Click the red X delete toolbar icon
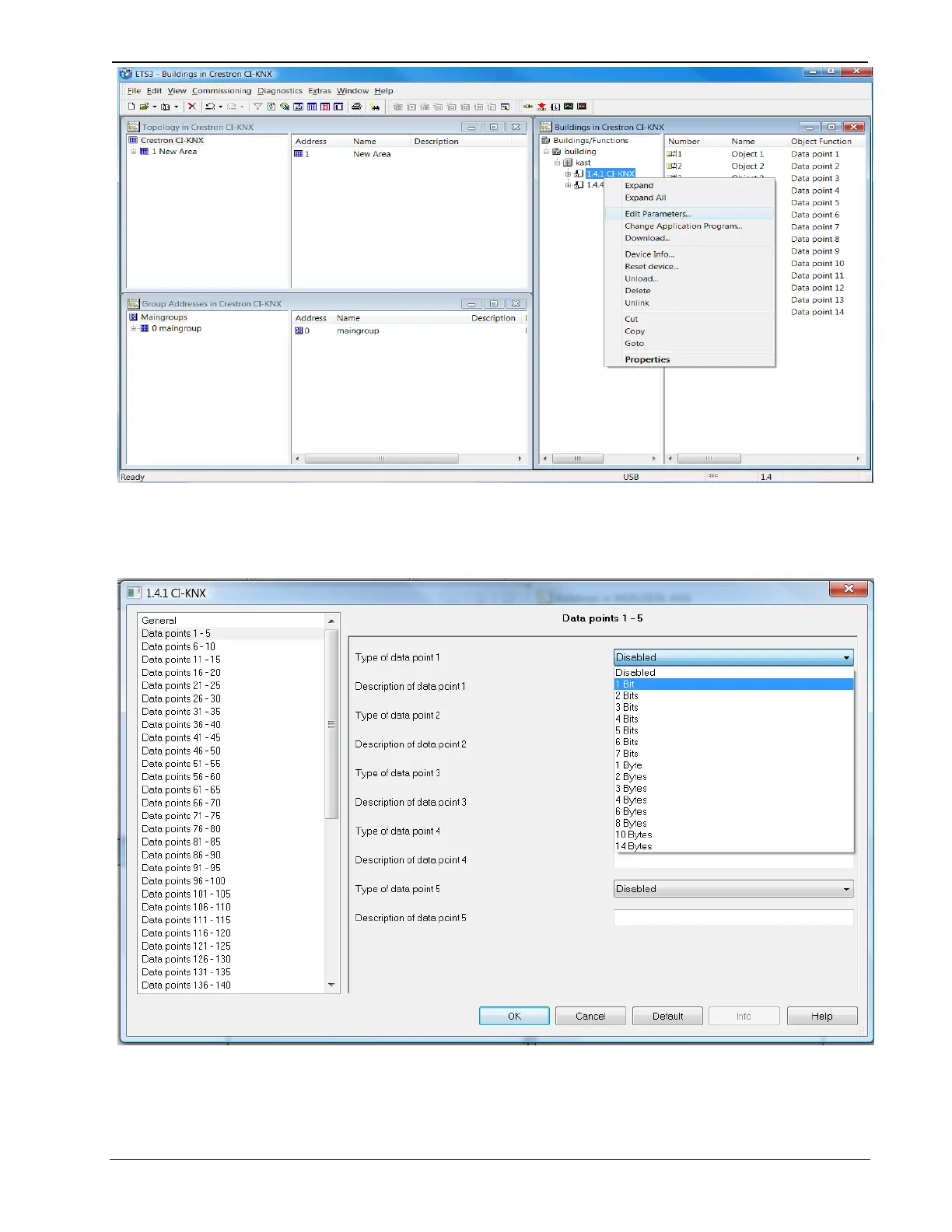952x1232 pixels. tap(192, 107)
